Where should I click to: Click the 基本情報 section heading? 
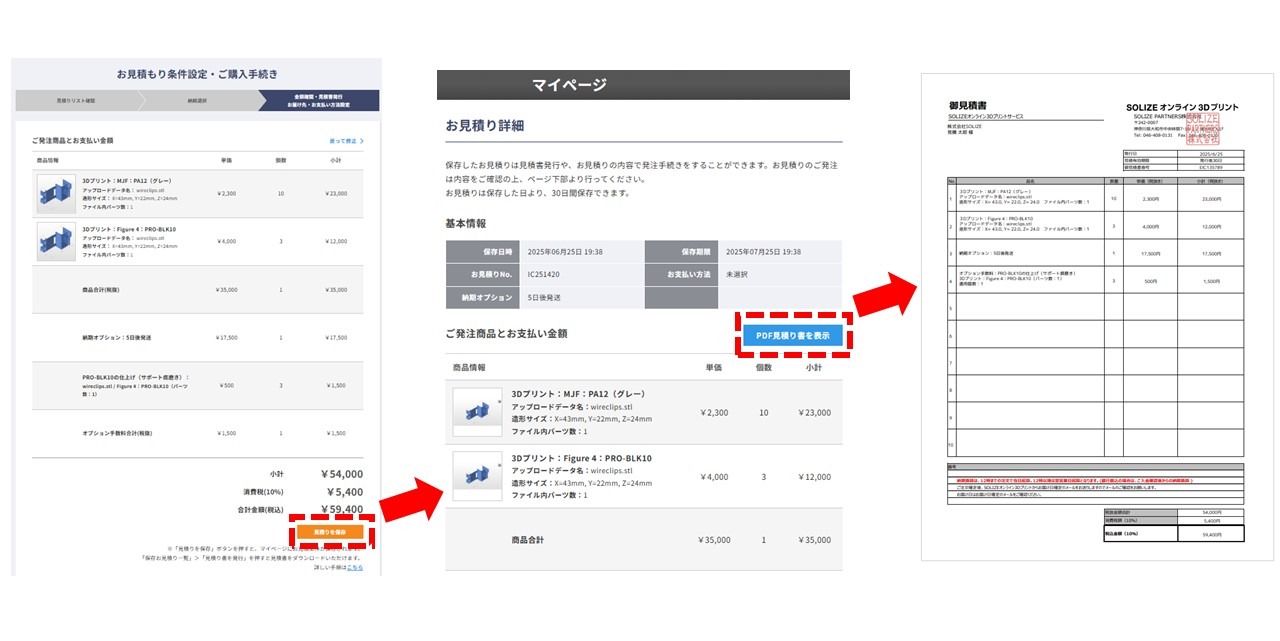pos(466,223)
